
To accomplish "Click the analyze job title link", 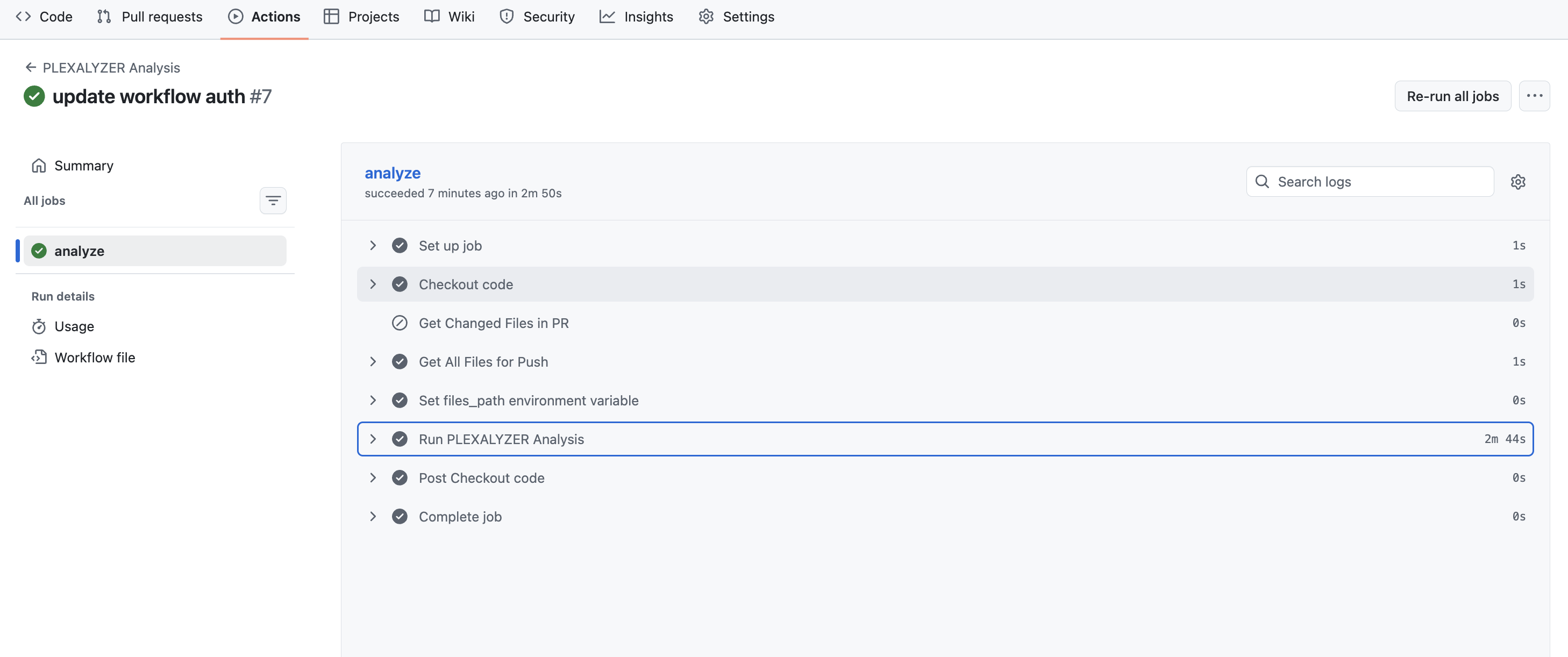I will (393, 173).
